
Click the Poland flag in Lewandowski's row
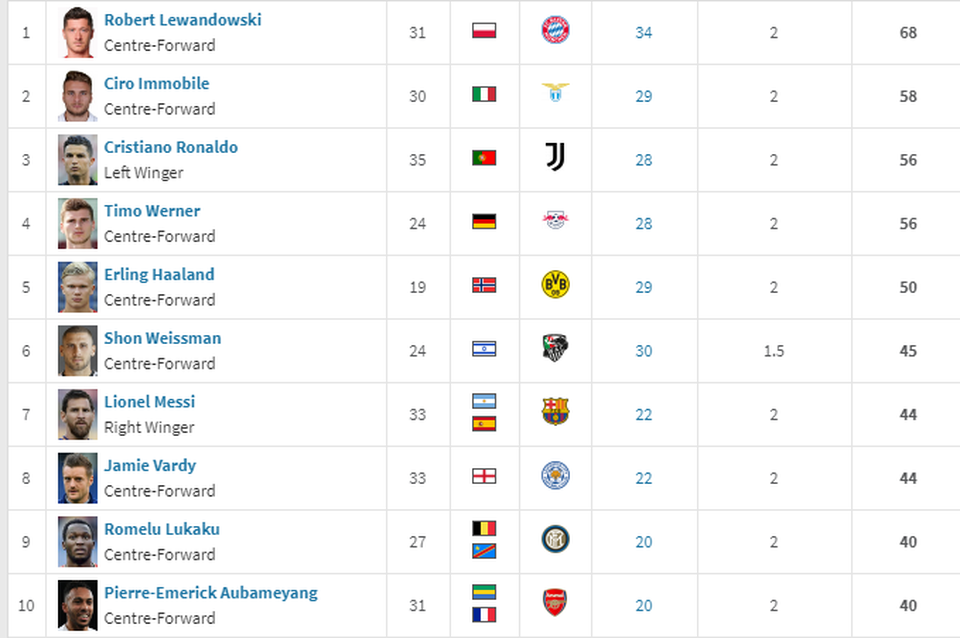pos(484,31)
